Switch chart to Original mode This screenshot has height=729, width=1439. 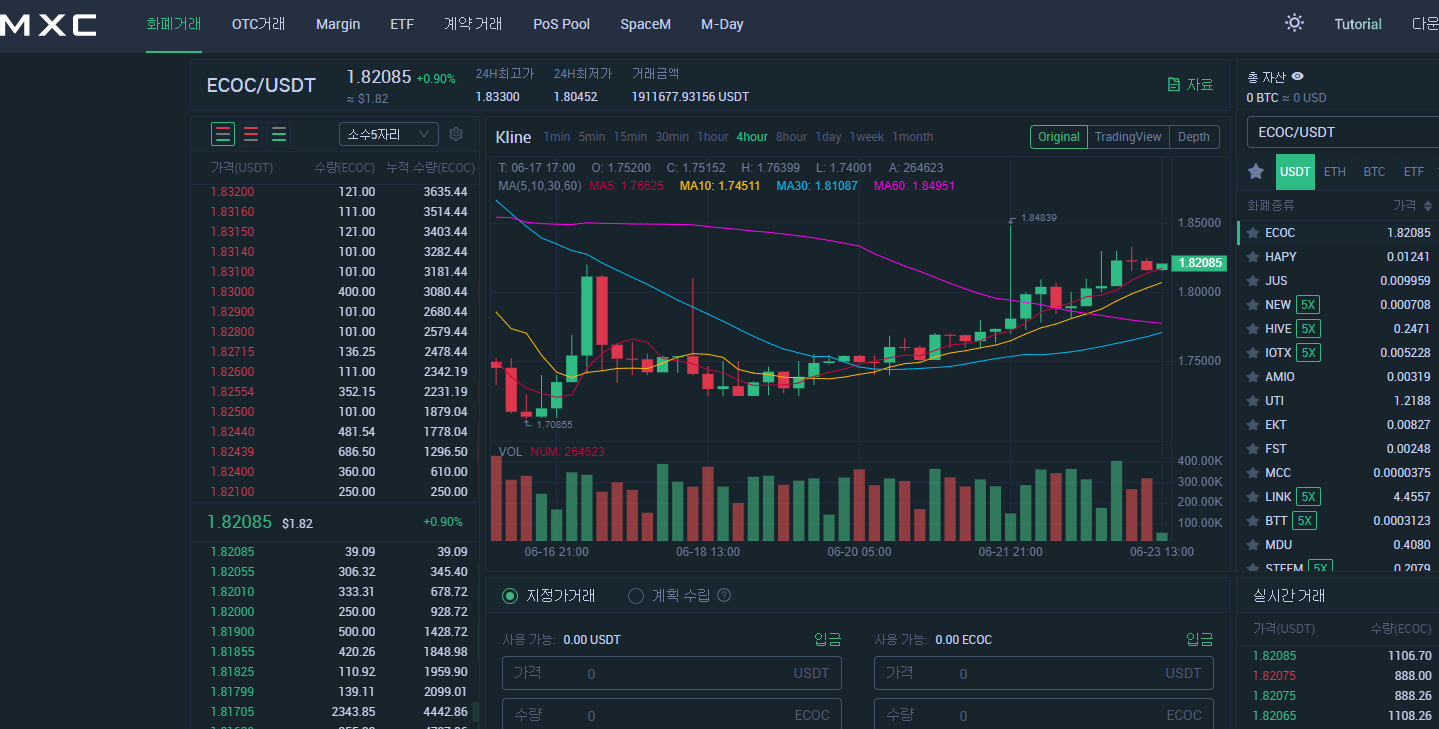pos(1059,137)
